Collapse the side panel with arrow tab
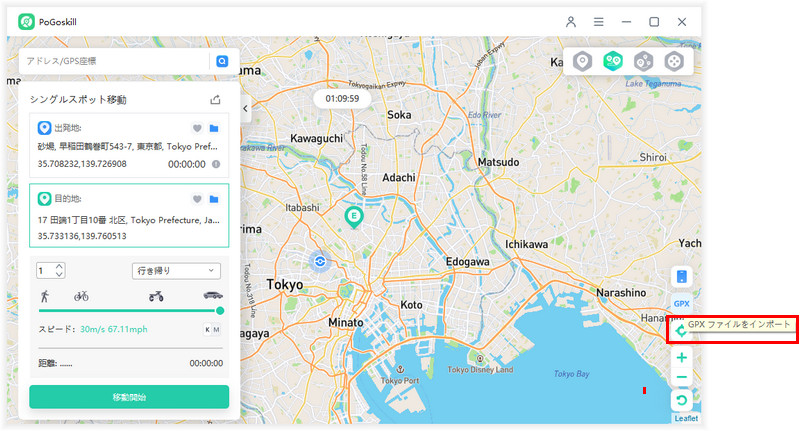The height and width of the screenshot is (431, 800). tap(245, 108)
